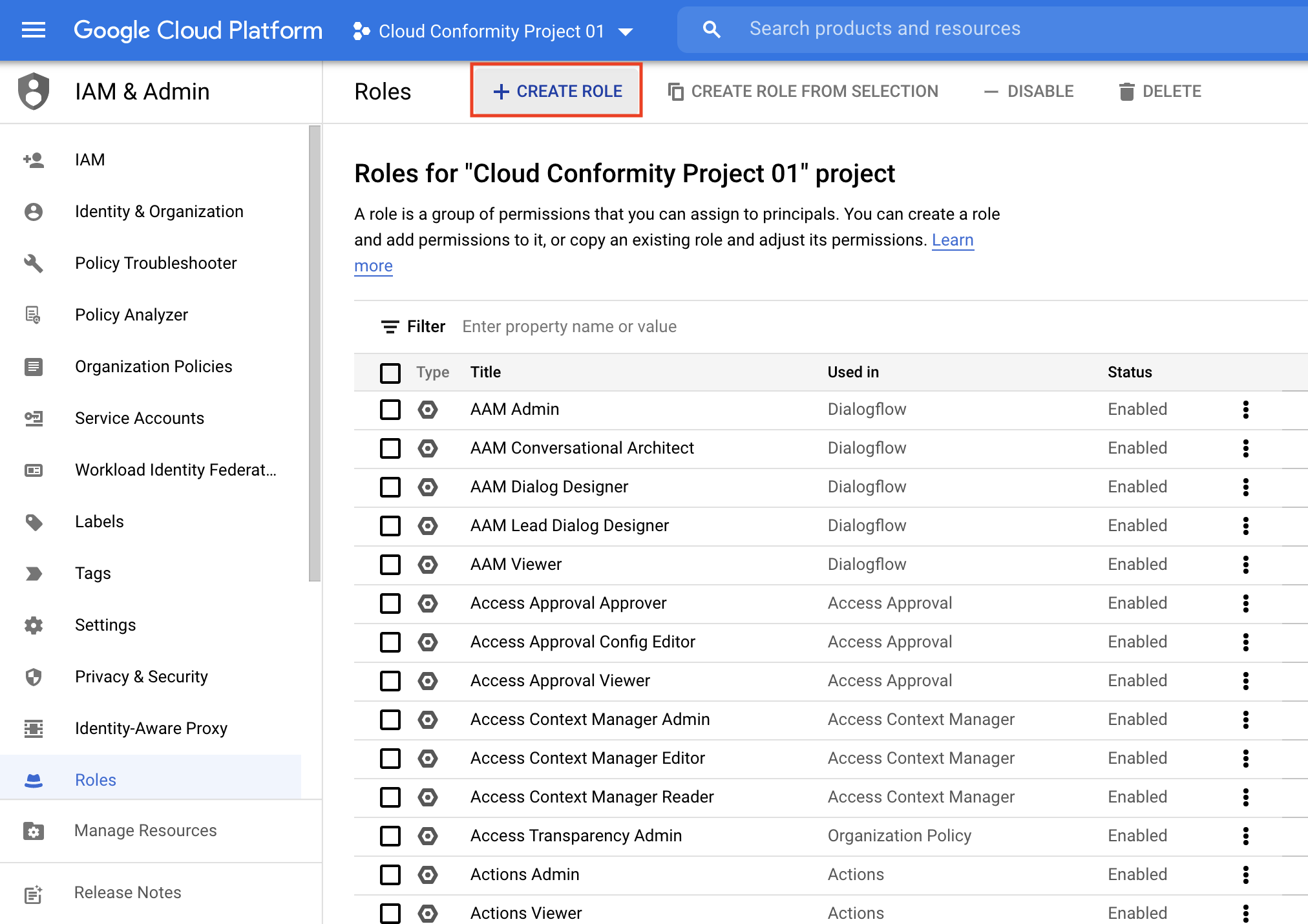1308x924 pixels.
Task: Click the CREATE ROLE button
Action: coord(556,91)
